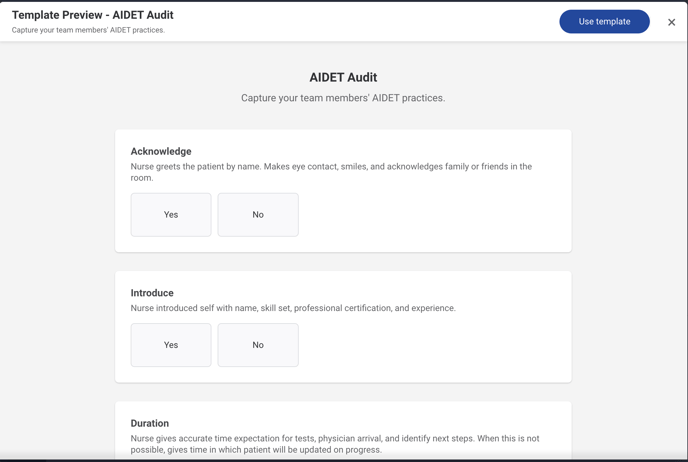
Task: Click the centered AIDET Audit form heading
Action: coord(343,77)
